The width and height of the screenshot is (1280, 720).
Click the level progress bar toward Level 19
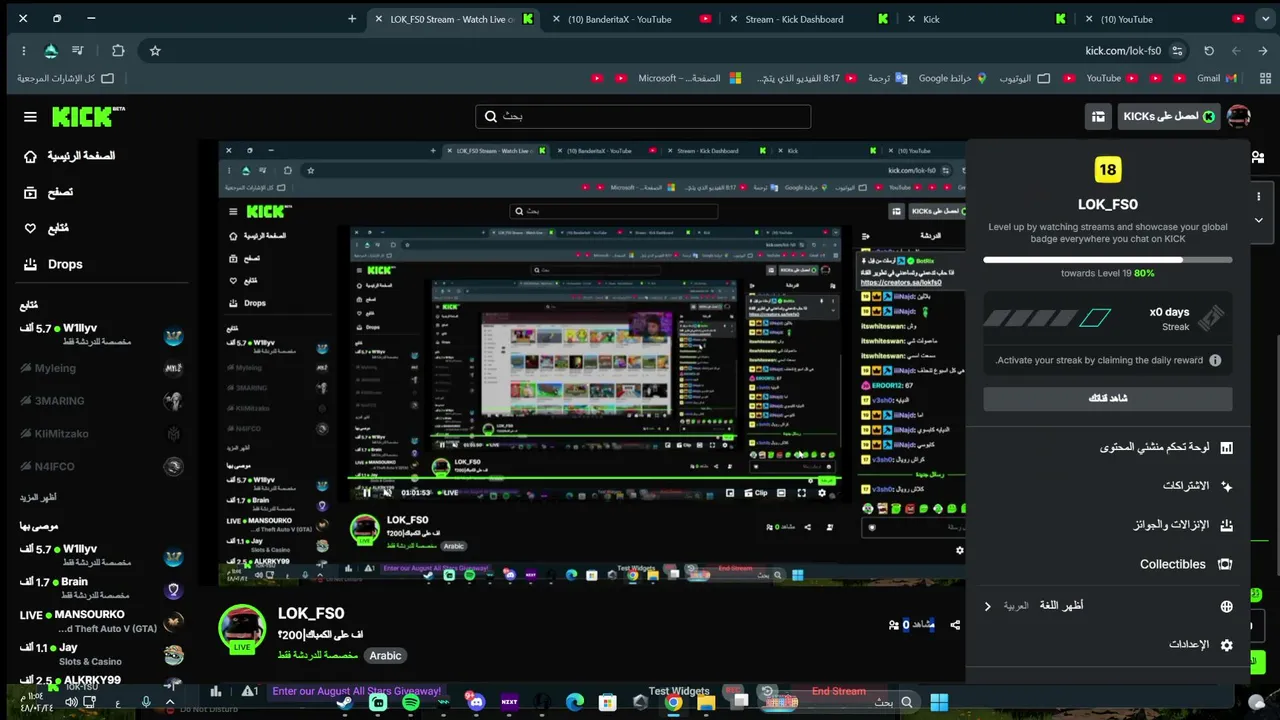coord(1108,260)
